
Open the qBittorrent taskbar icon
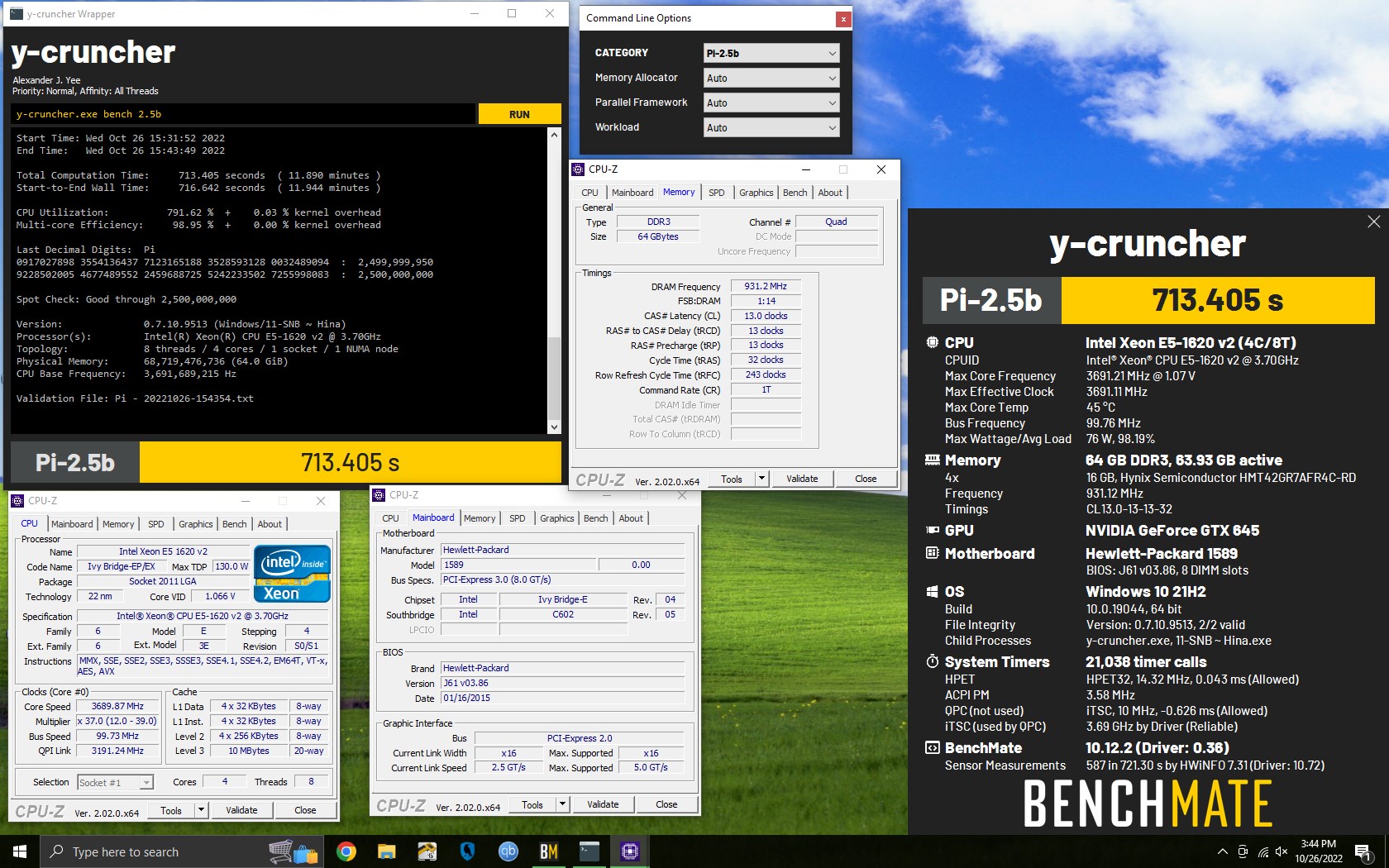(508, 851)
